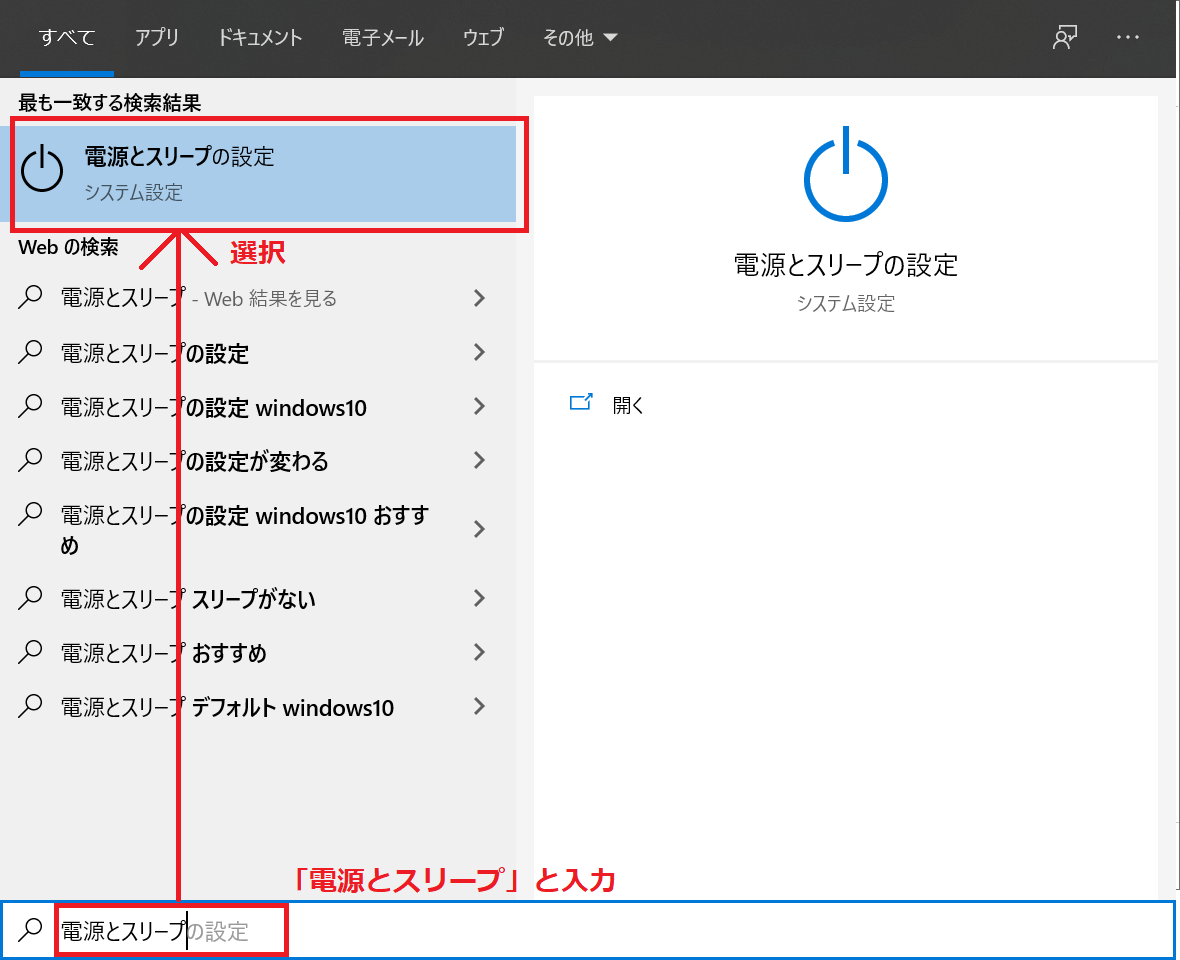Select the ウェブ filter tab

(x=483, y=38)
